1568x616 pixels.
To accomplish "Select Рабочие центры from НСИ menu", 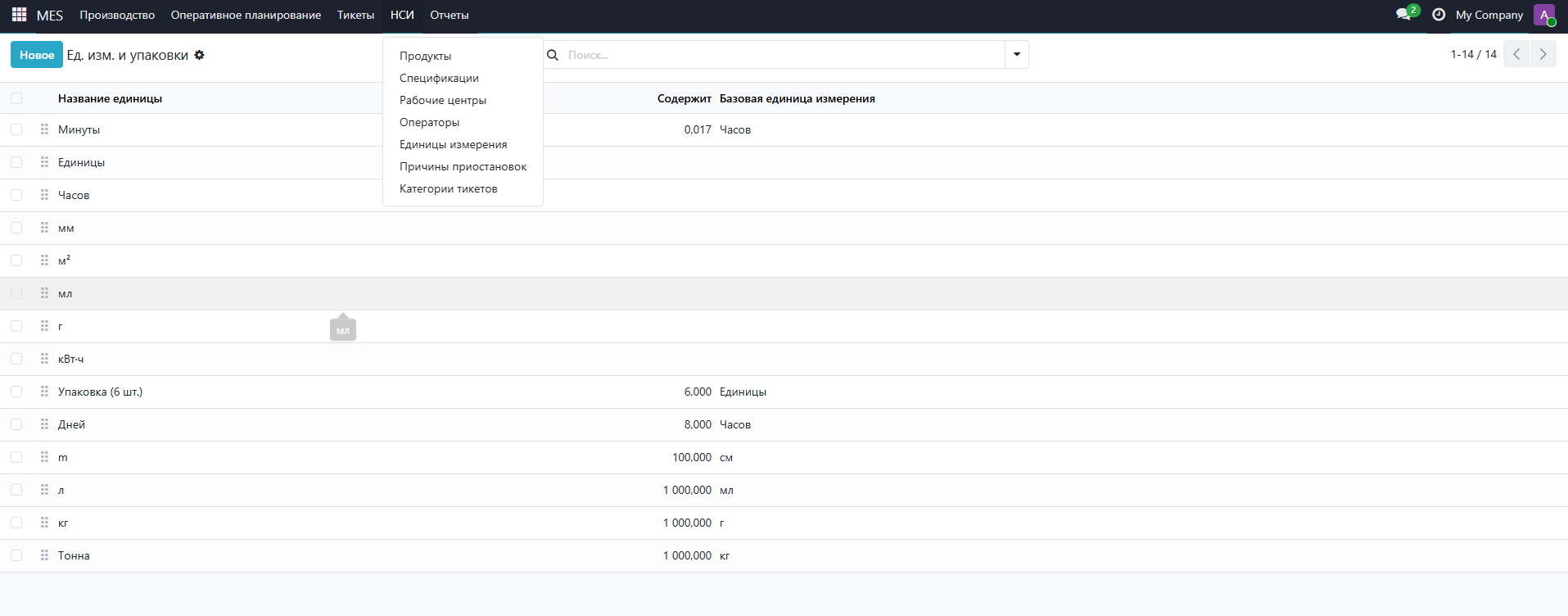I will 443,100.
